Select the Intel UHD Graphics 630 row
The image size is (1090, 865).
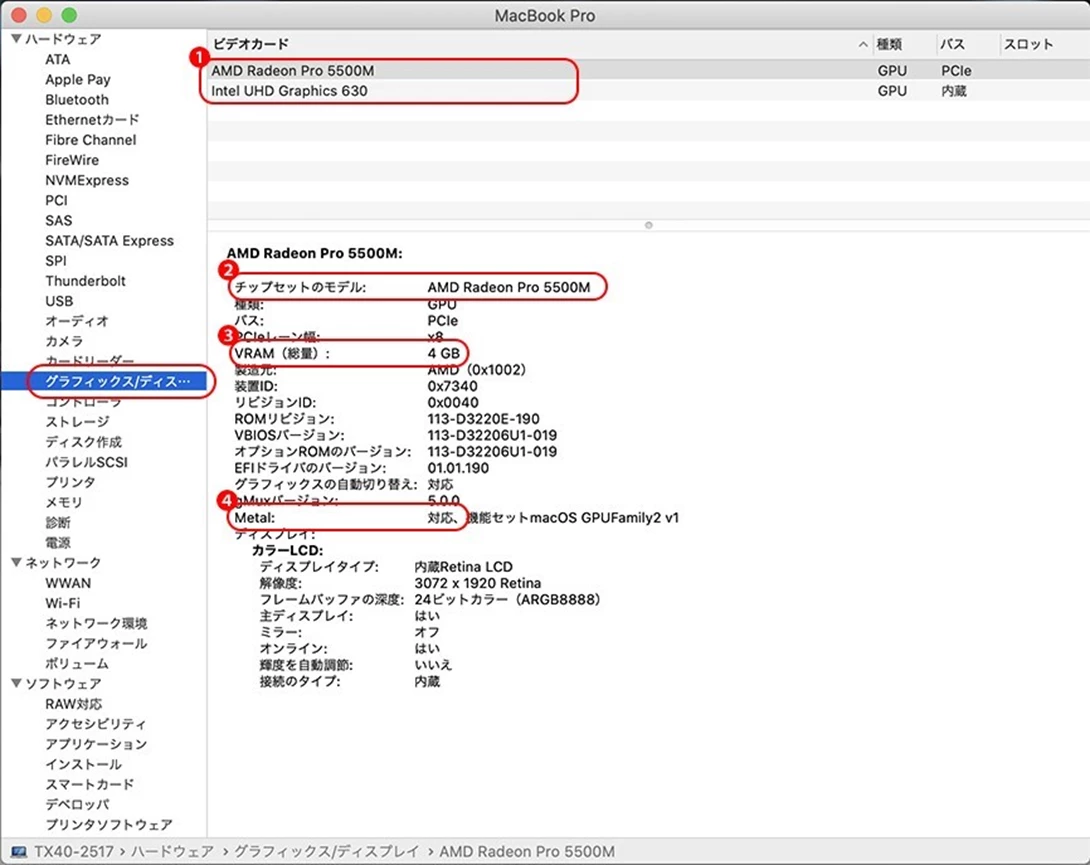[x=648, y=90]
